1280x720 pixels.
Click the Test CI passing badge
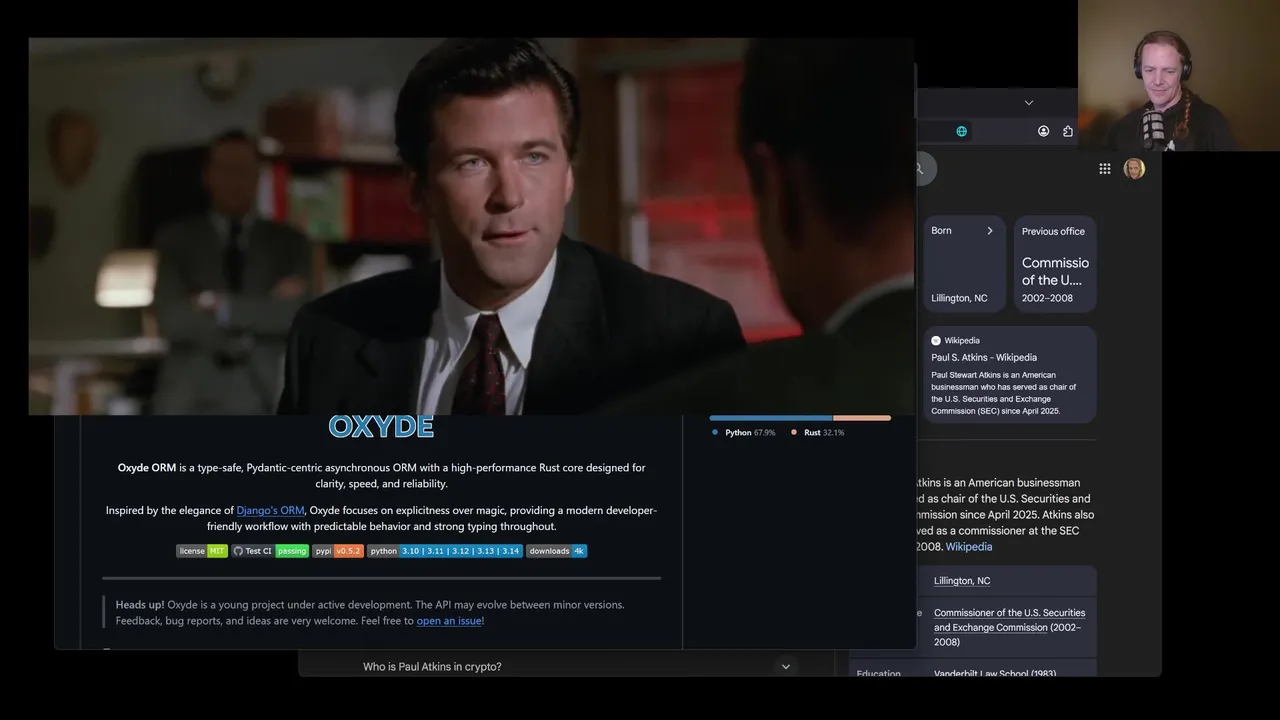point(270,551)
